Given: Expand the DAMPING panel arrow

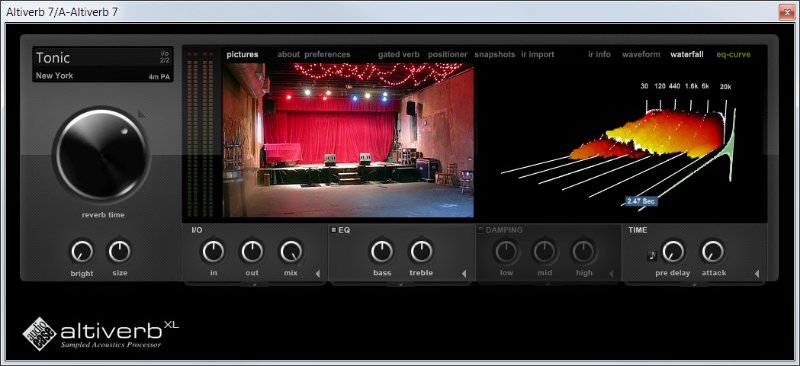Looking at the screenshot, I should [x=611, y=274].
